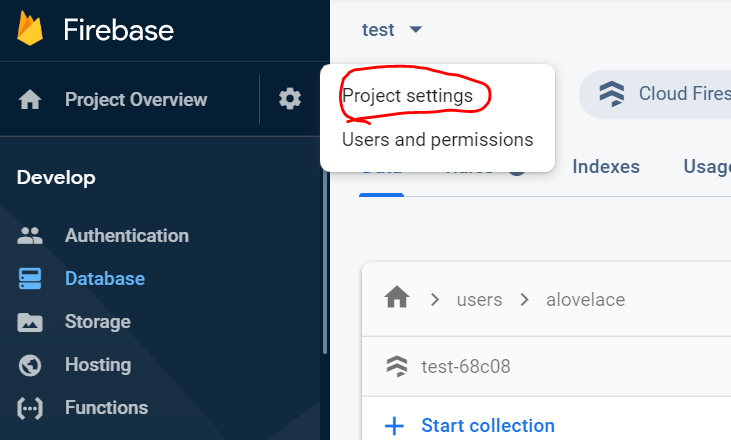This screenshot has height=440, width=731.
Task: Open Project Overview in sidebar
Action: [136, 99]
